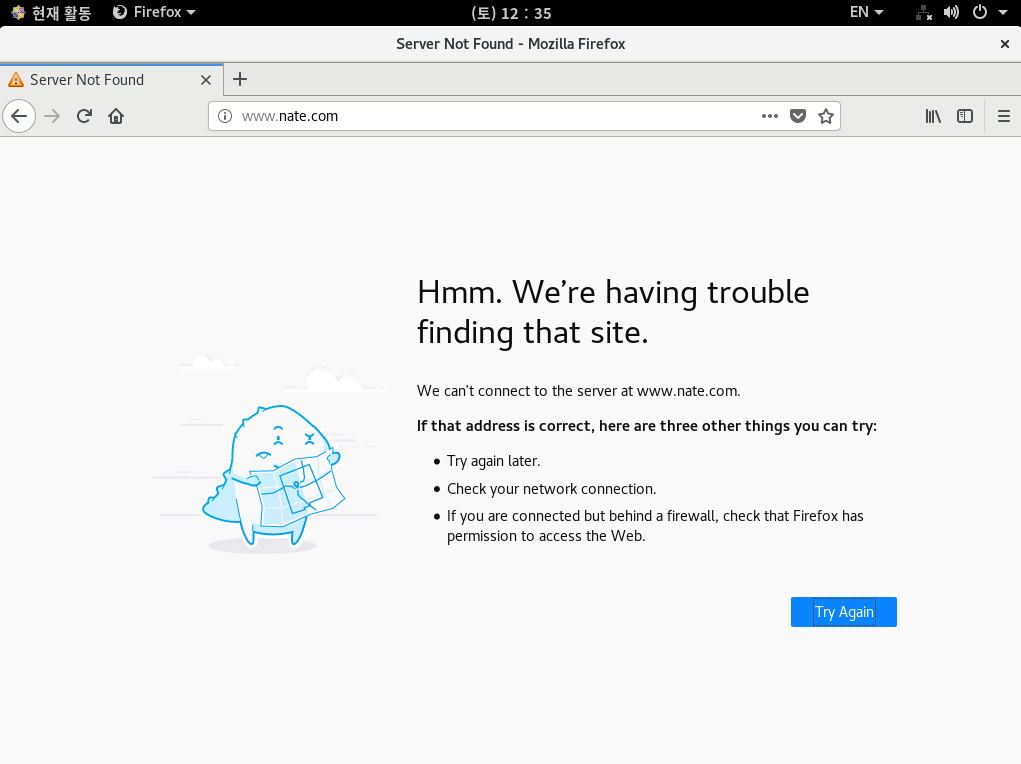Open the Firefox home page
The height and width of the screenshot is (764, 1021).
(x=116, y=116)
